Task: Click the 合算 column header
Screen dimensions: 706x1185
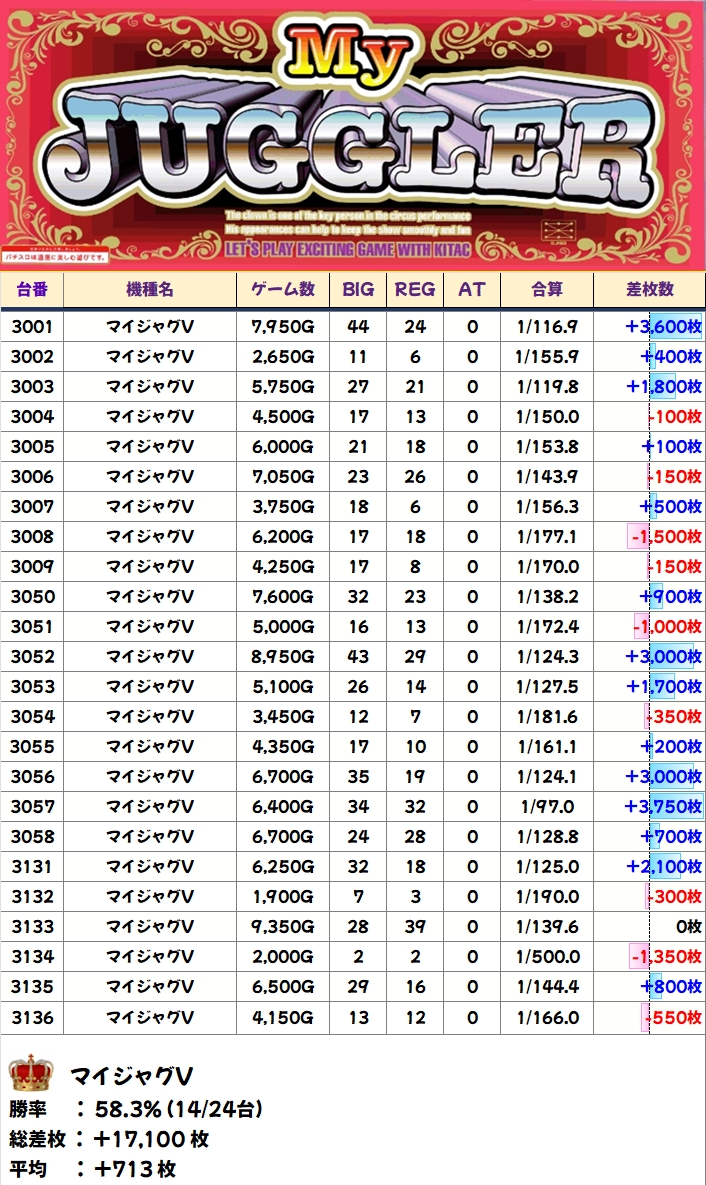Action: coord(547,289)
